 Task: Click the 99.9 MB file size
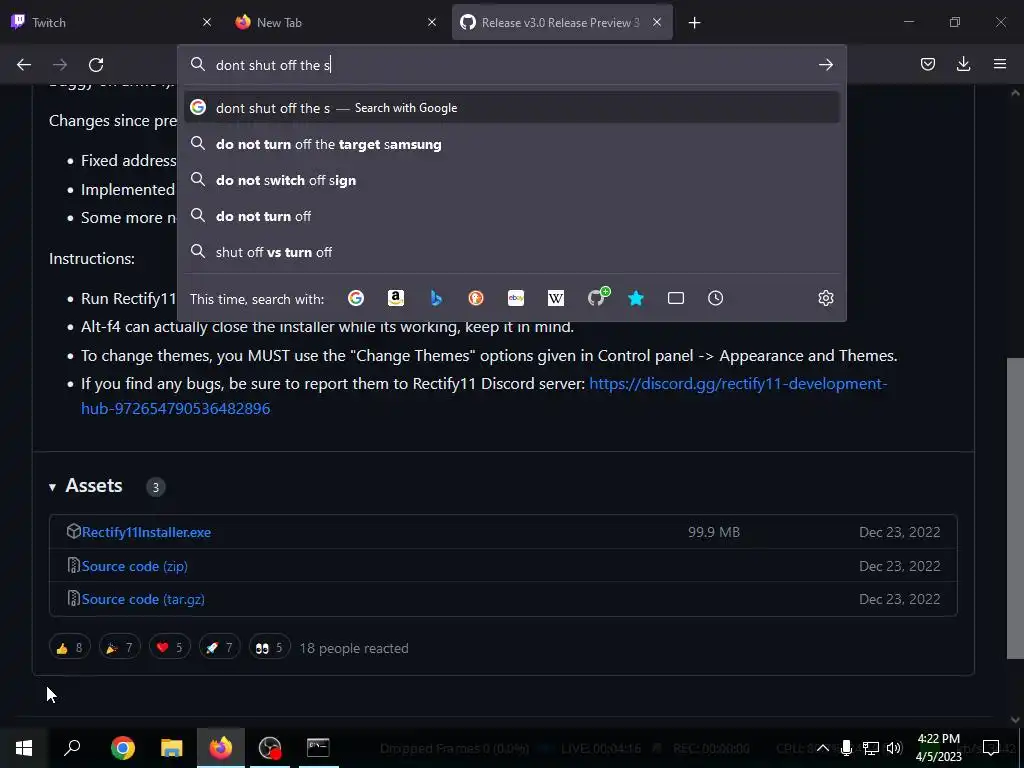(x=714, y=532)
